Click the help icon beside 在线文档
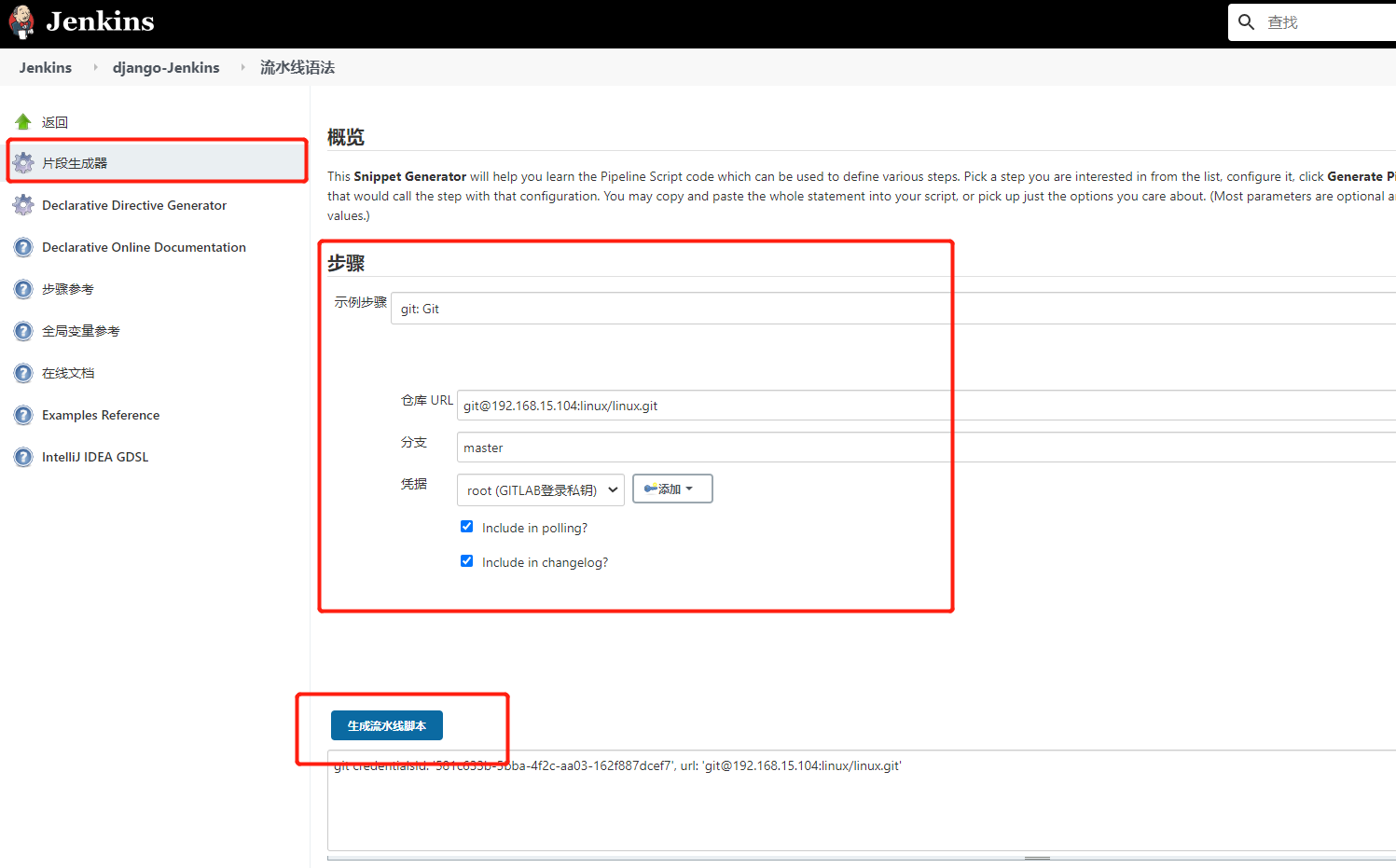Viewport: 1396px width, 868px height. [x=23, y=373]
